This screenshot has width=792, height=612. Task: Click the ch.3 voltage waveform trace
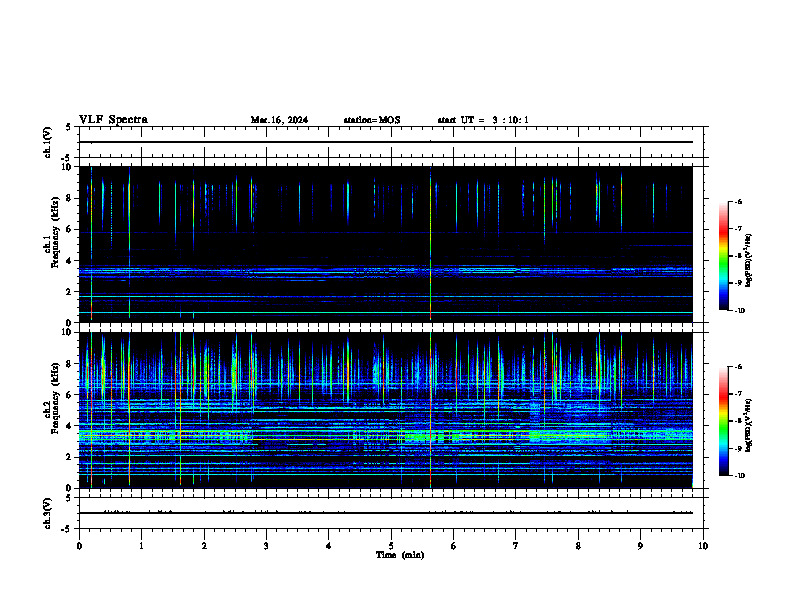tap(385, 513)
